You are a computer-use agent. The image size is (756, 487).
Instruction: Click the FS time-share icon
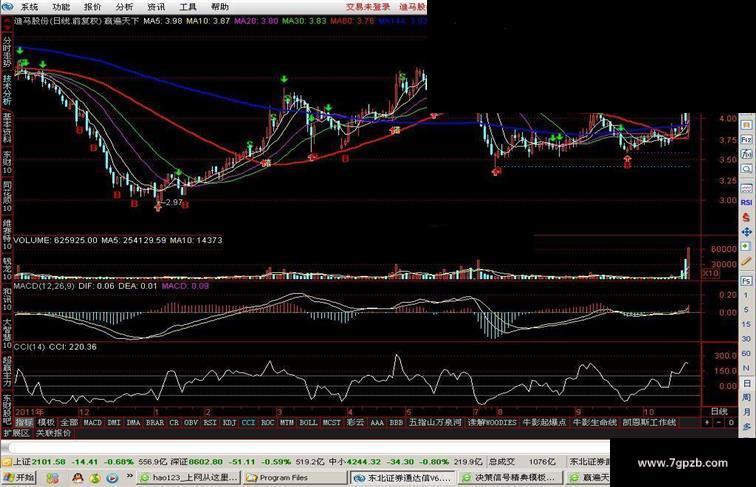(x=746, y=281)
